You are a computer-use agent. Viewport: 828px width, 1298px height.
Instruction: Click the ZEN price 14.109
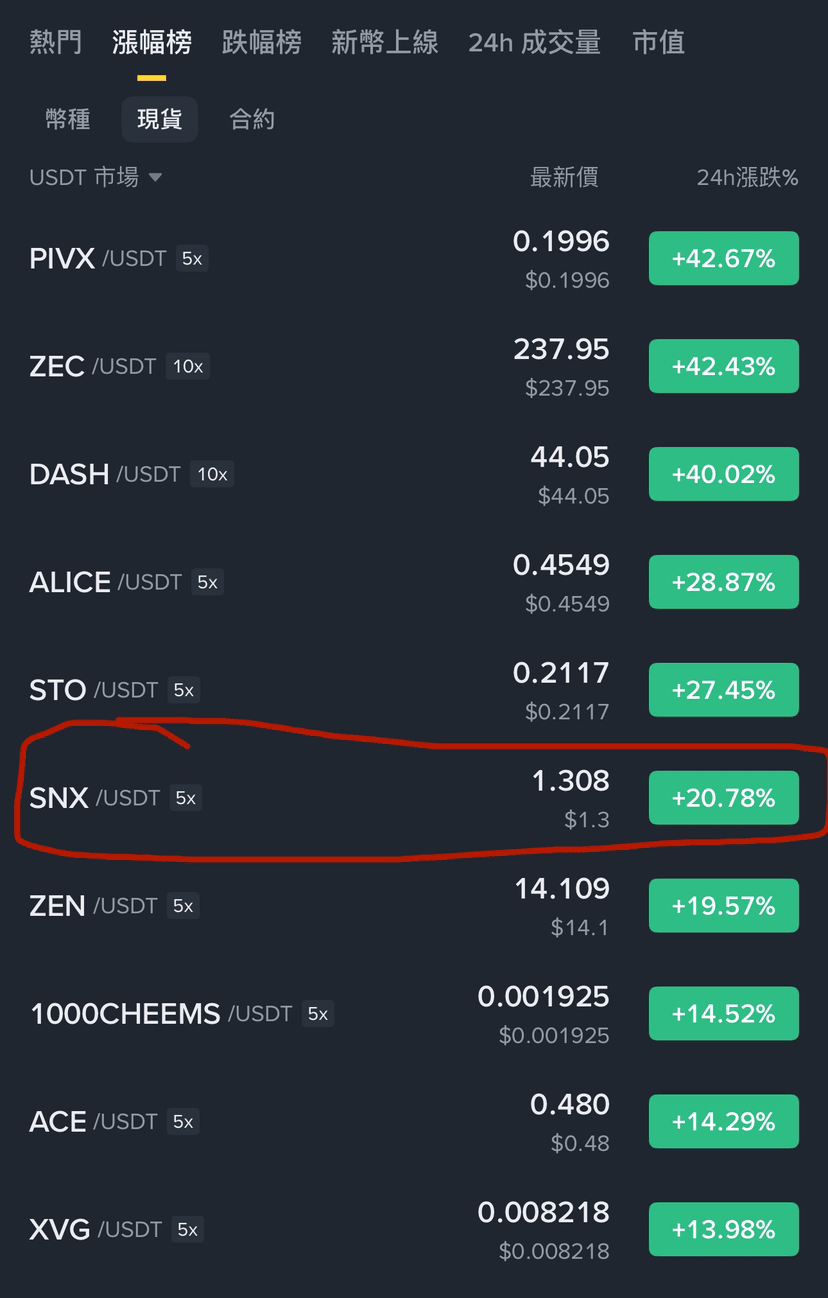(x=561, y=888)
